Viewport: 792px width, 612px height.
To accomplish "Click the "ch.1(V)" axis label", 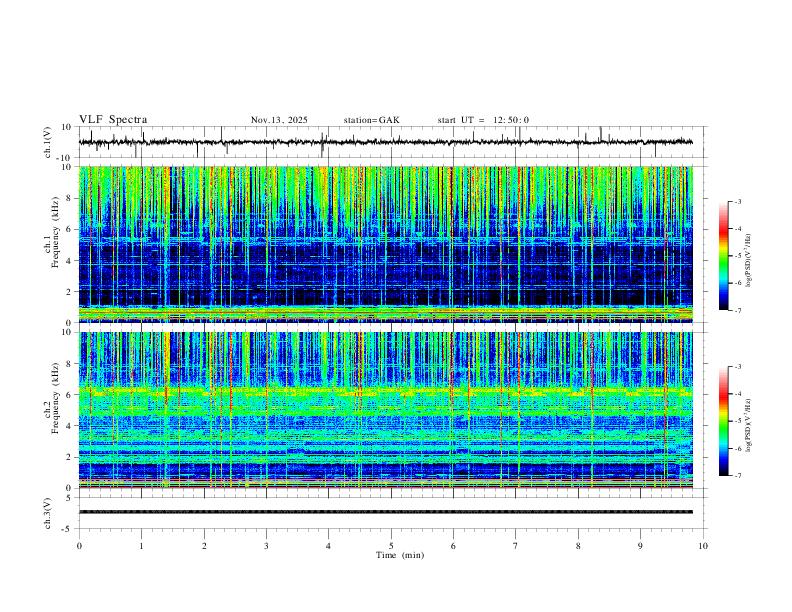I will pyautogui.click(x=48, y=142).
